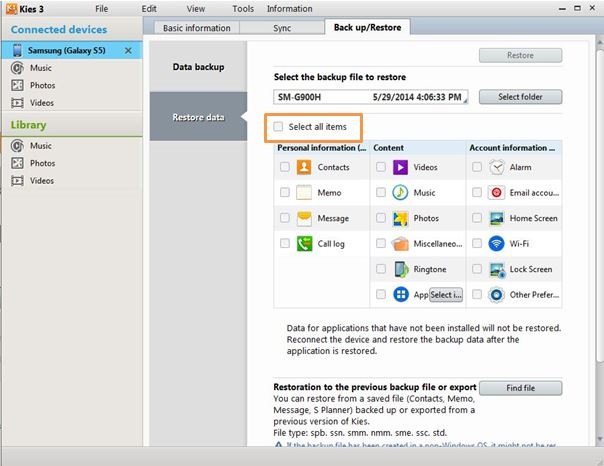Image resolution: width=604 pixels, height=466 pixels.
Task: Click the Connected devices Photos icon
Action: 17,85
